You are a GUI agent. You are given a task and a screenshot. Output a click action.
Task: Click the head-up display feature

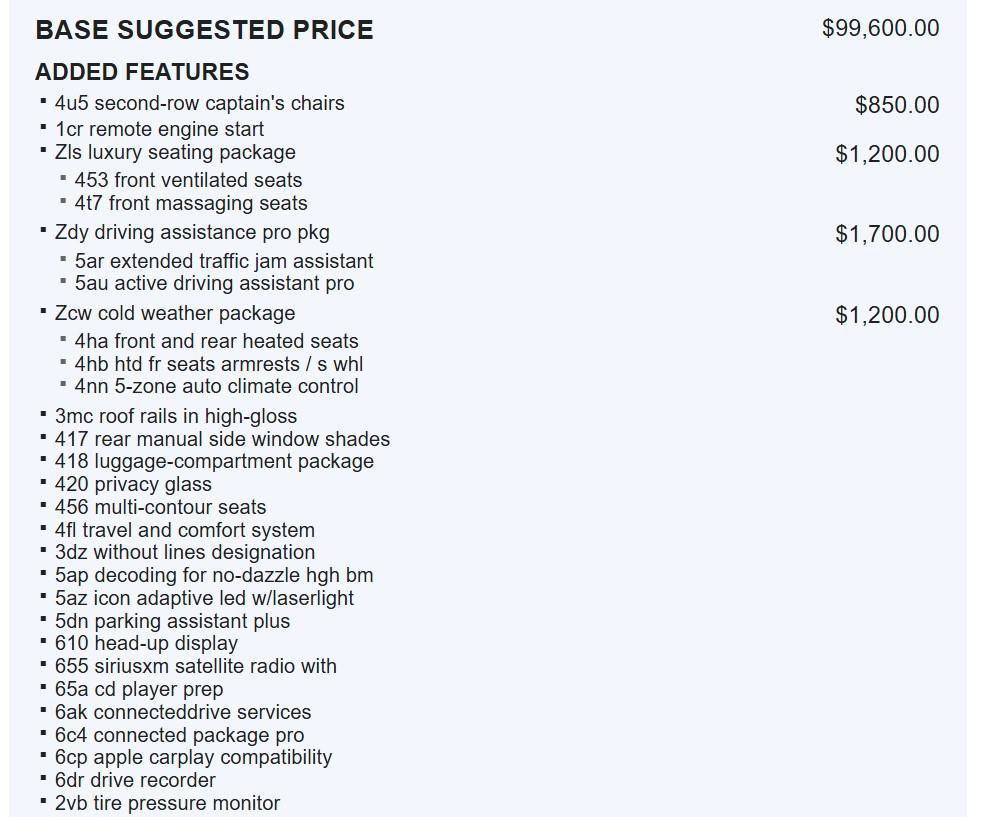(146, 643)
